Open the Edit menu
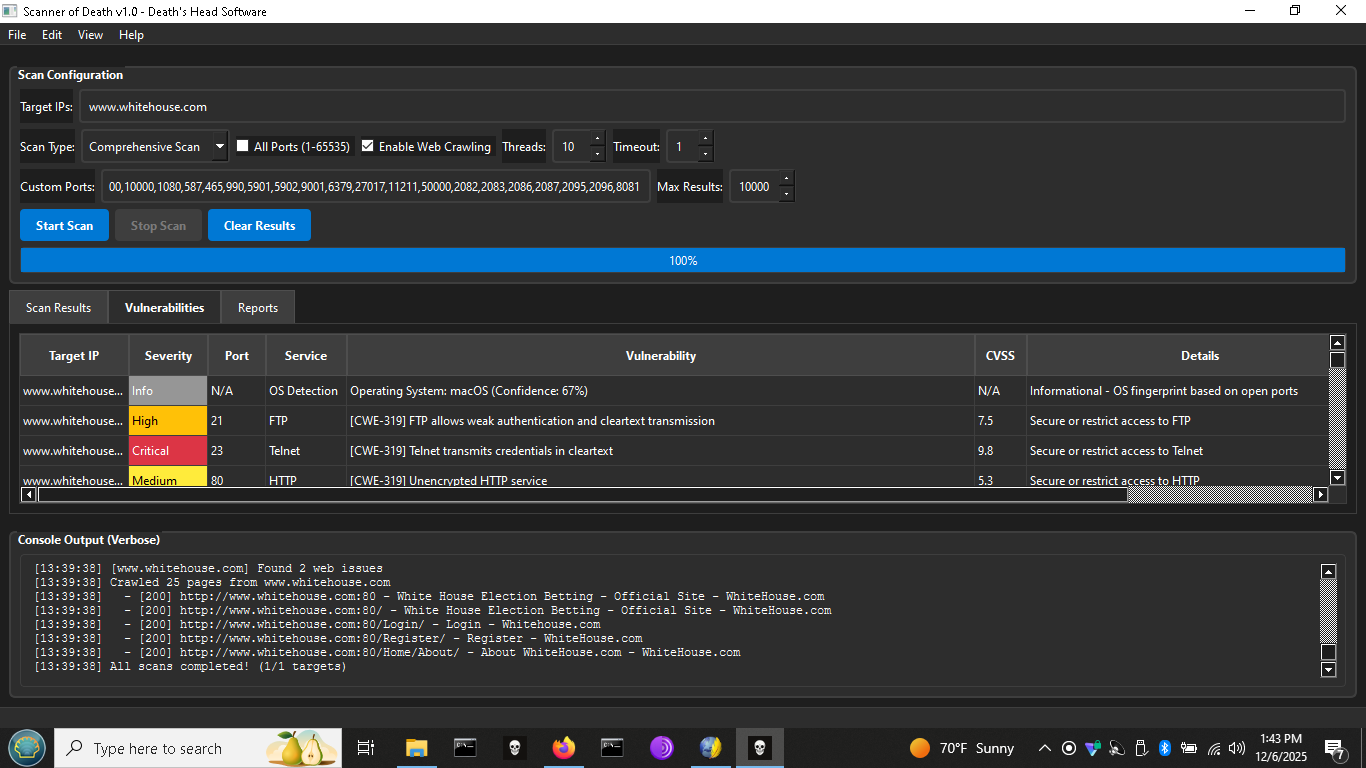The image size is (1366, 768). click(x=52, y=35)
